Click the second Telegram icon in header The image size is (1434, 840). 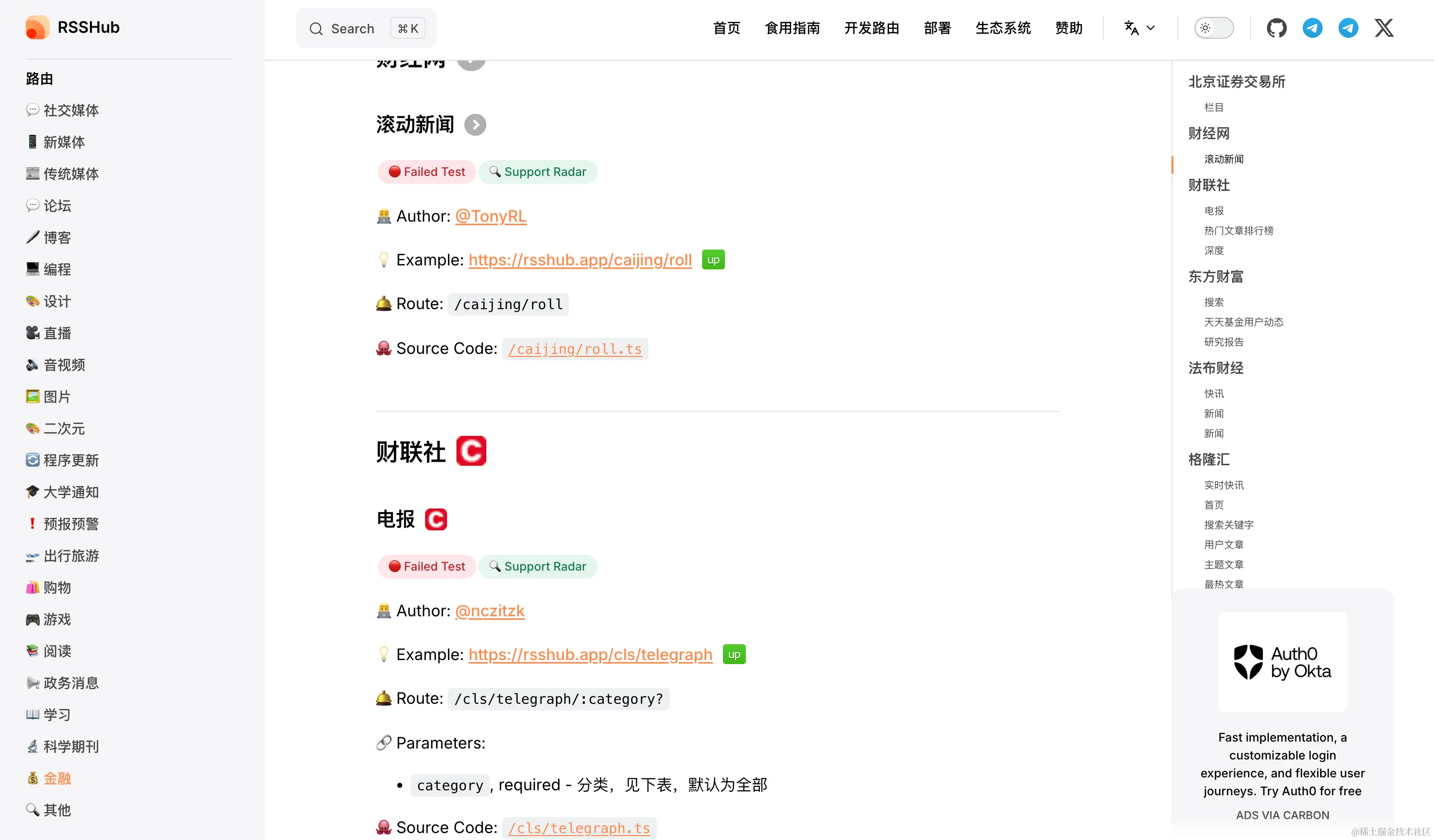pyautogui.click(x=1348, y=28)
